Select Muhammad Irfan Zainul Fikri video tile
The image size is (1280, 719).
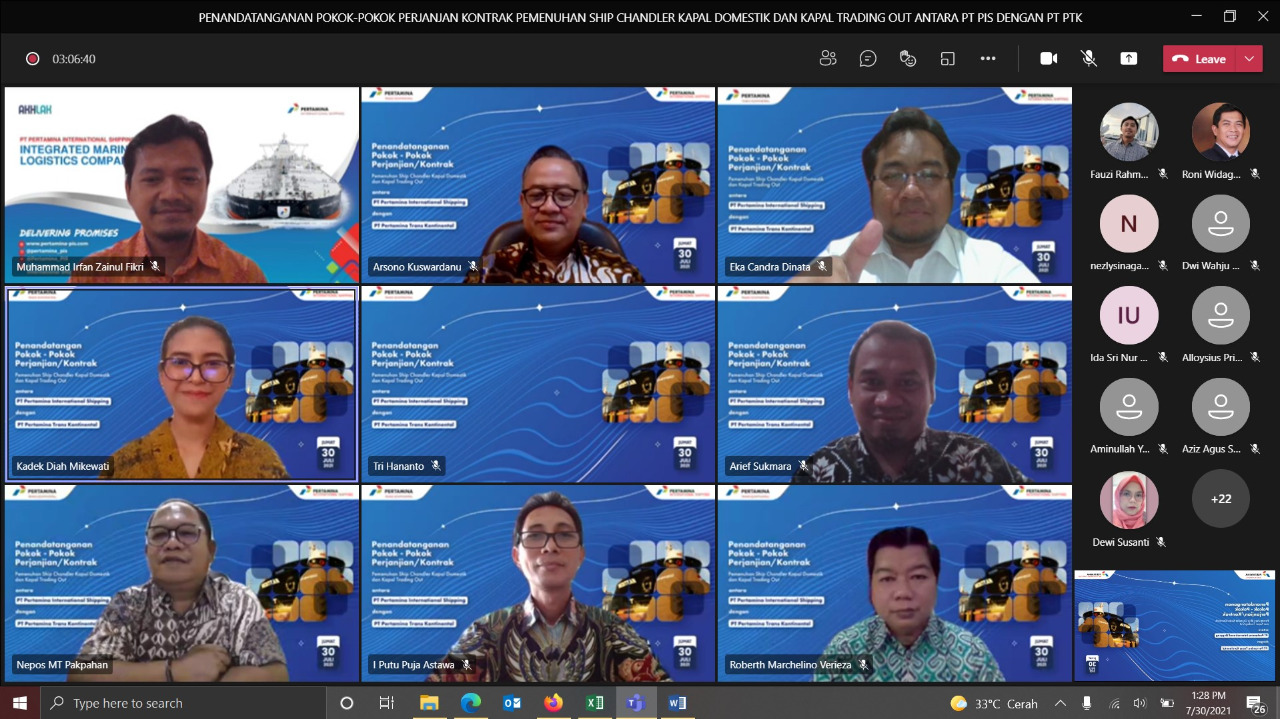click(182, 185)
